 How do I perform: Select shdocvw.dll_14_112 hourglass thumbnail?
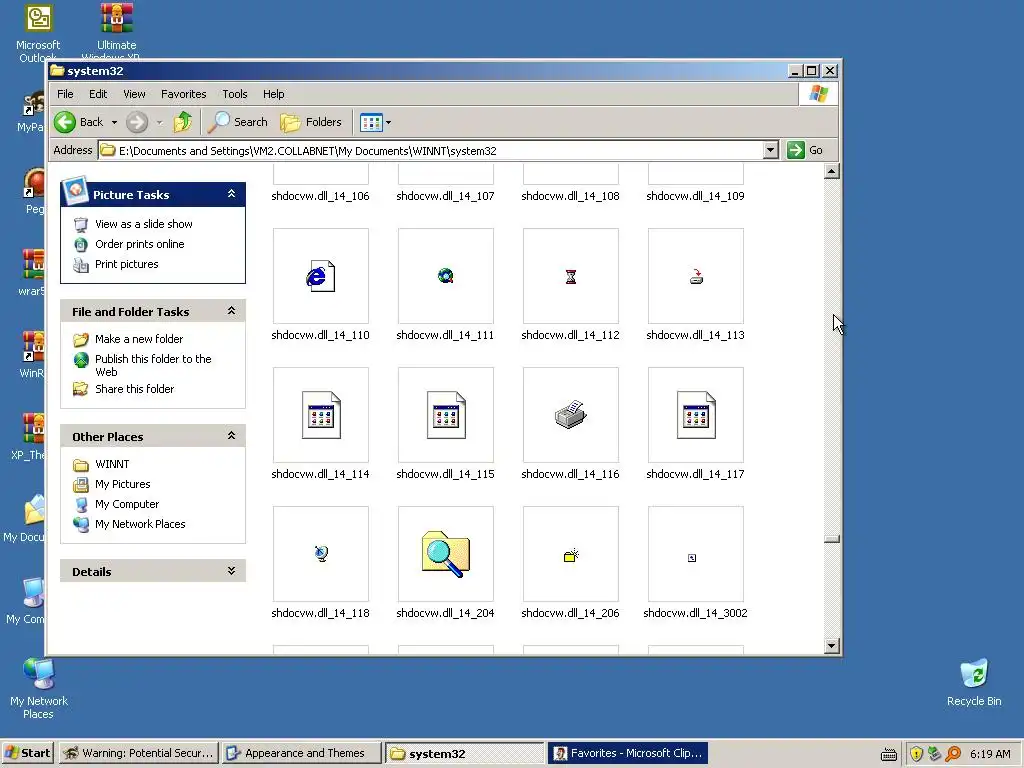tap(571, 276)
